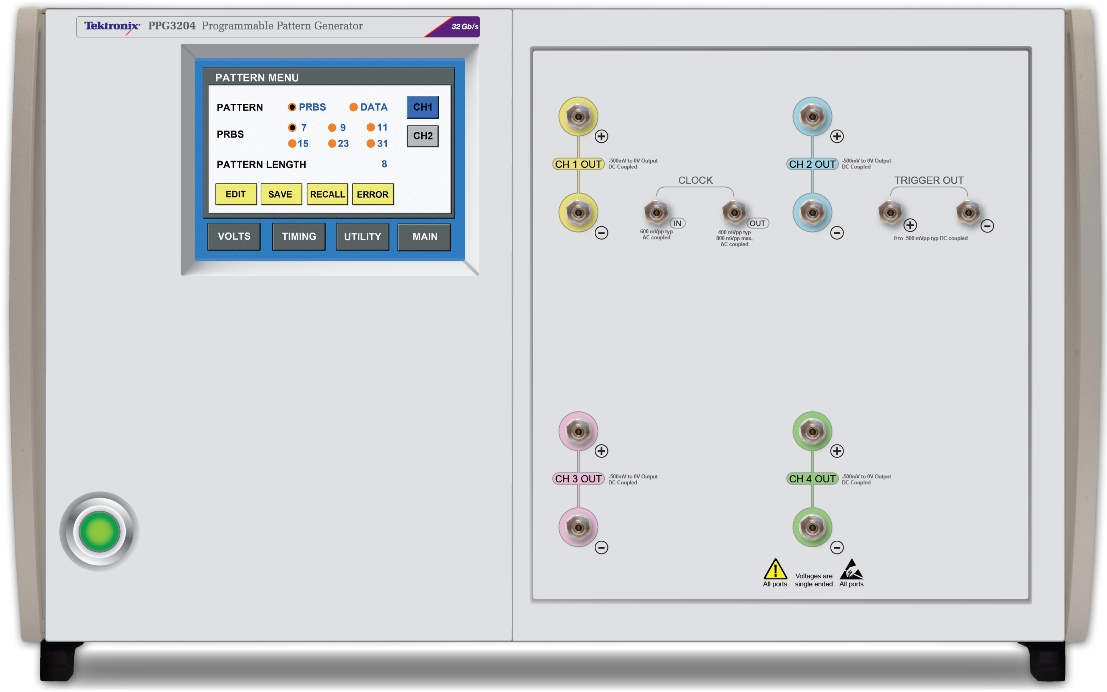Screen dimensions: 1107x692
Task: Click the CH 4 OUT negative connector
Action: tap(811, 526)
